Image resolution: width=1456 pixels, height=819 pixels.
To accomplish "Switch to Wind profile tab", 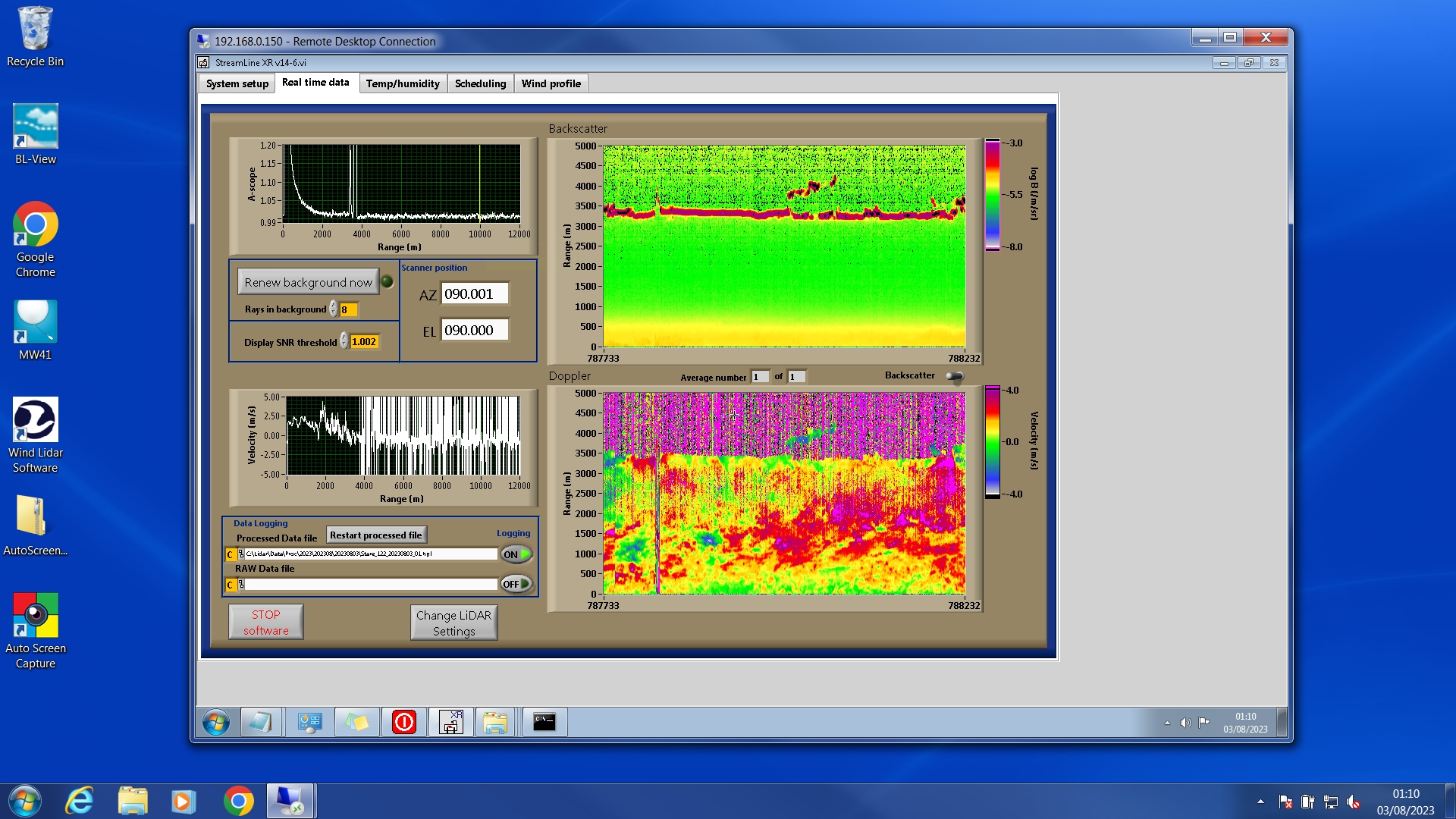I will click(551, 83).
